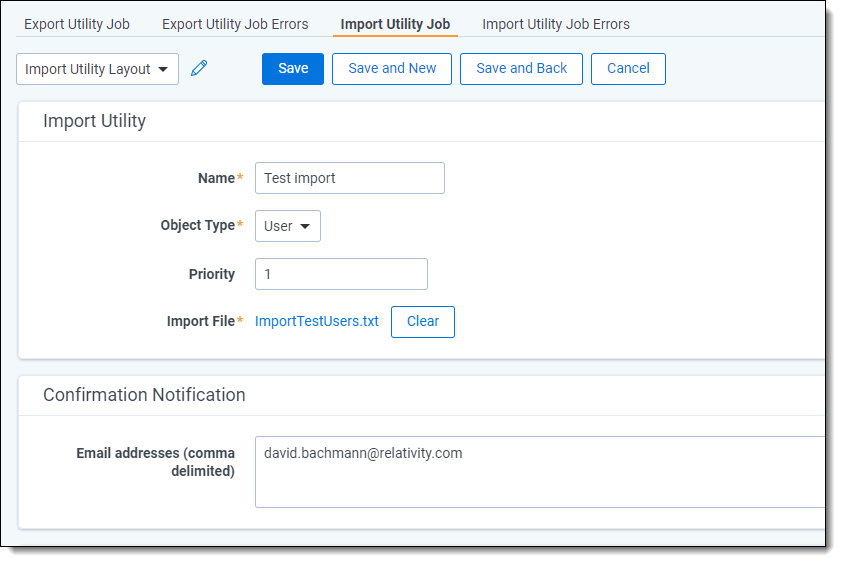The width and height of the screenshot is (841, 562).
Task: Click into the Priority input field
Action: coord(341,274)
